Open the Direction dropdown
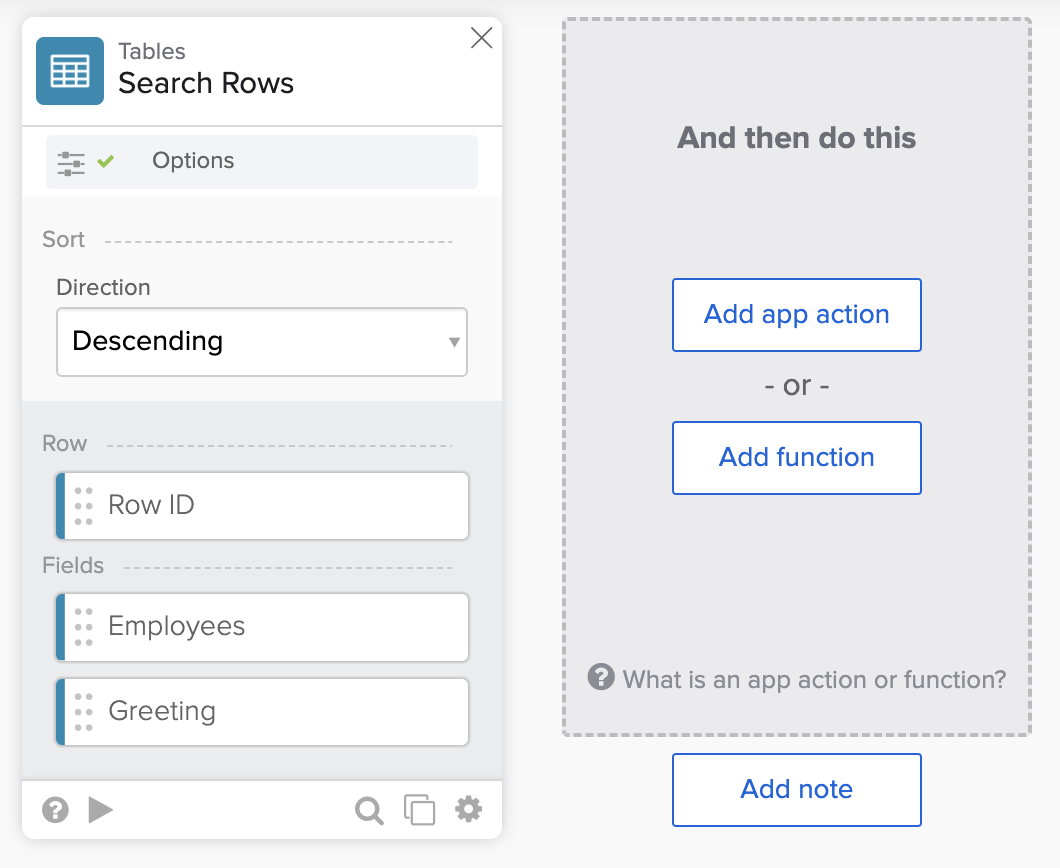Image resolution: width=1060 pixels, height=868 pixels. tap(456, 342)
